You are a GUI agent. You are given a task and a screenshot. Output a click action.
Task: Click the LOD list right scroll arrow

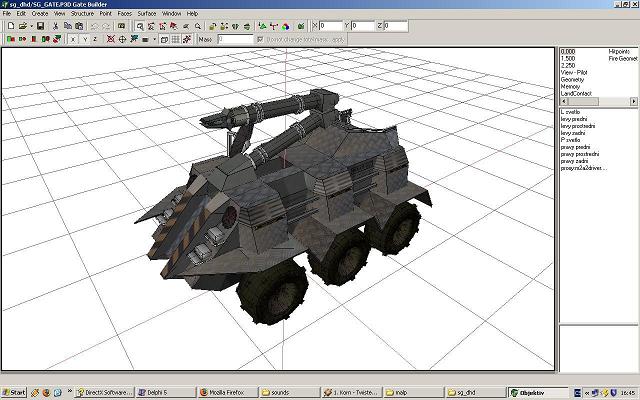tap(633, 101)
